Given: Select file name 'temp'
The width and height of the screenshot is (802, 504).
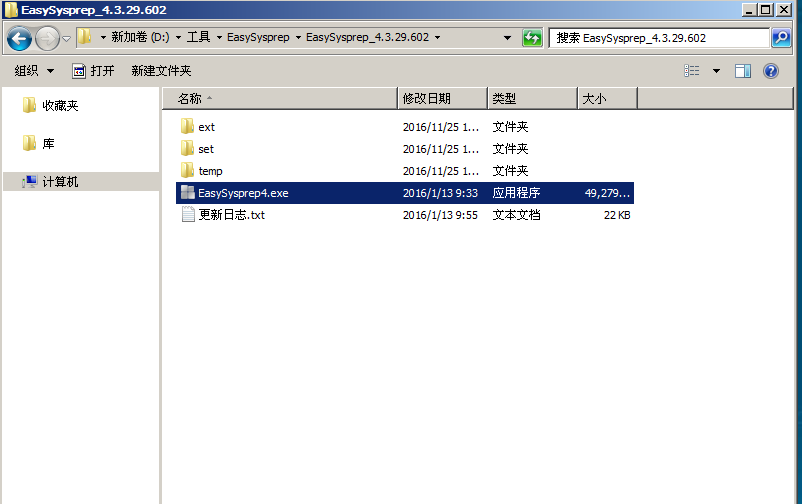Looking at the screenshot, I should (210, 171).
